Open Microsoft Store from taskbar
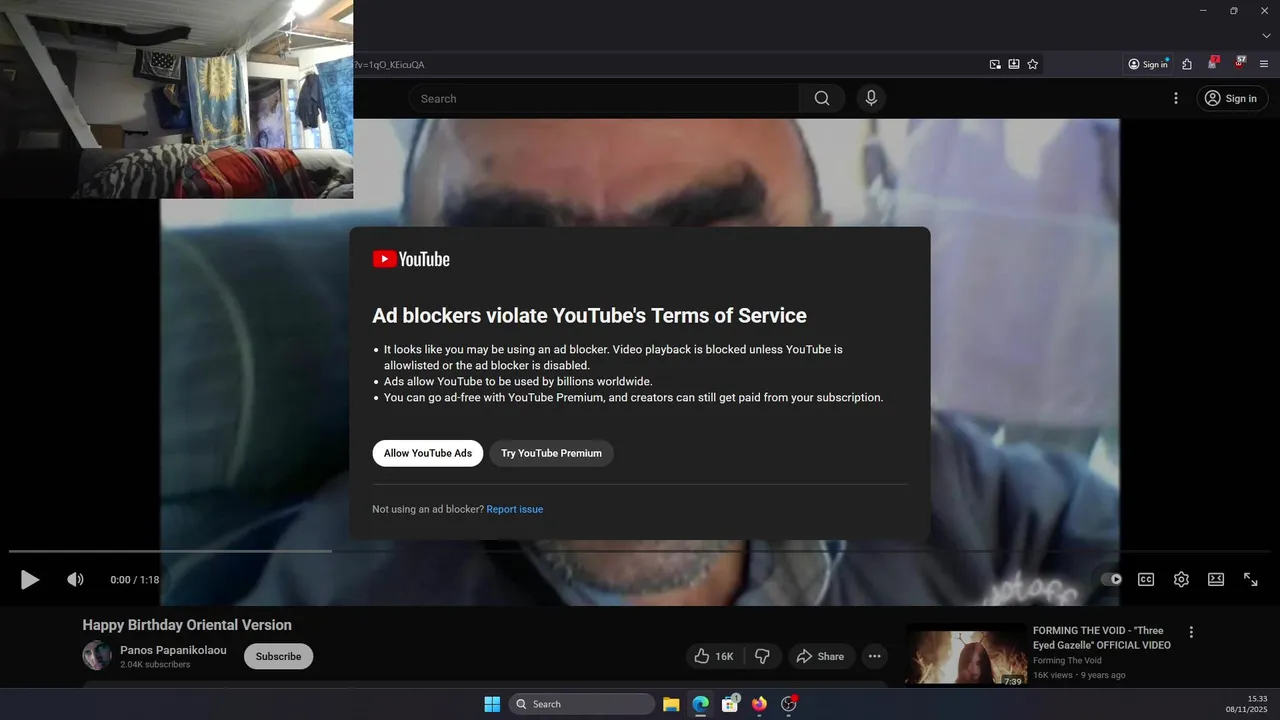1280x720 pixels. click(730, 704)
